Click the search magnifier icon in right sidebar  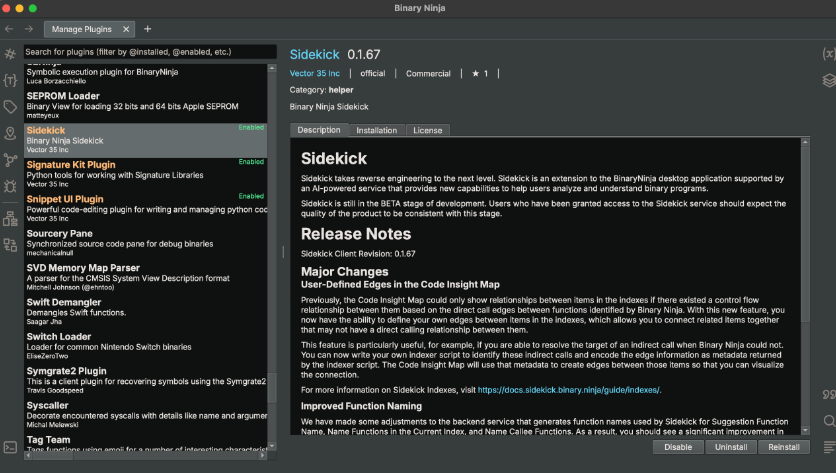[x=828, y=420]
